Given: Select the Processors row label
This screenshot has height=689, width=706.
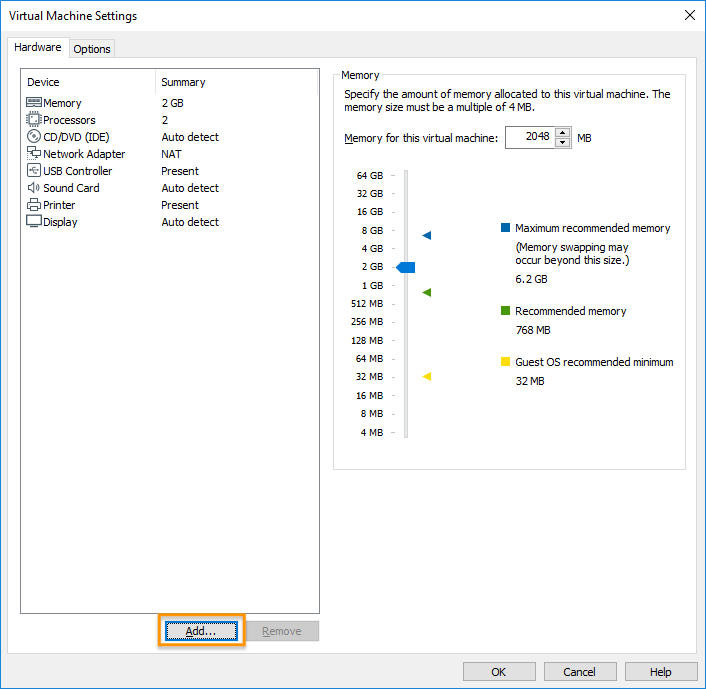Looking at the screenshot, I should tap(69, 120).
